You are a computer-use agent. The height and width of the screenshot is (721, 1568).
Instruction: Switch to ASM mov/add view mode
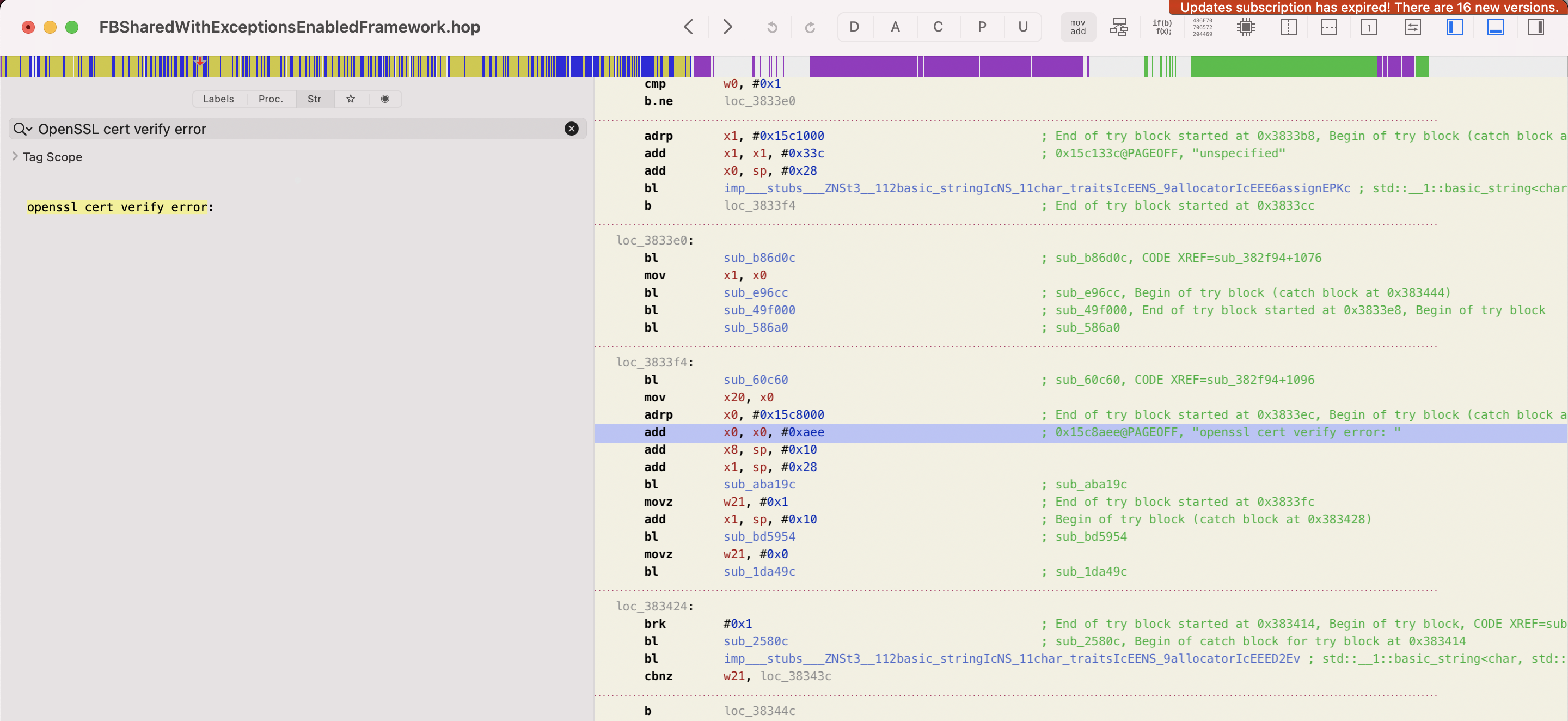tap(1077, 27)
